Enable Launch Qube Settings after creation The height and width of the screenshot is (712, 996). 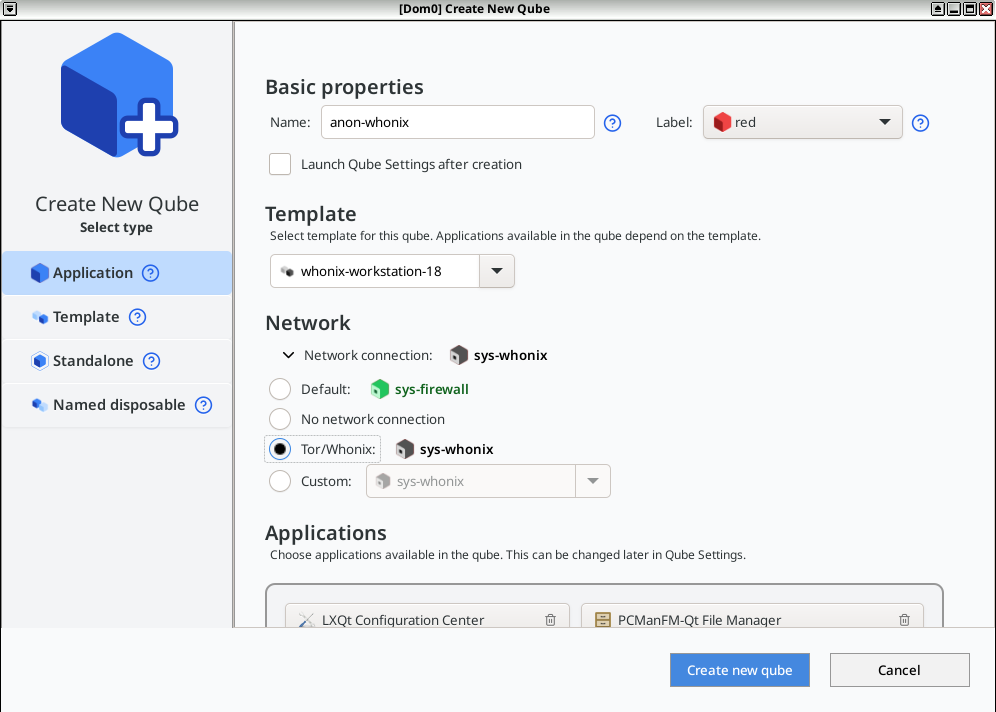280,164
